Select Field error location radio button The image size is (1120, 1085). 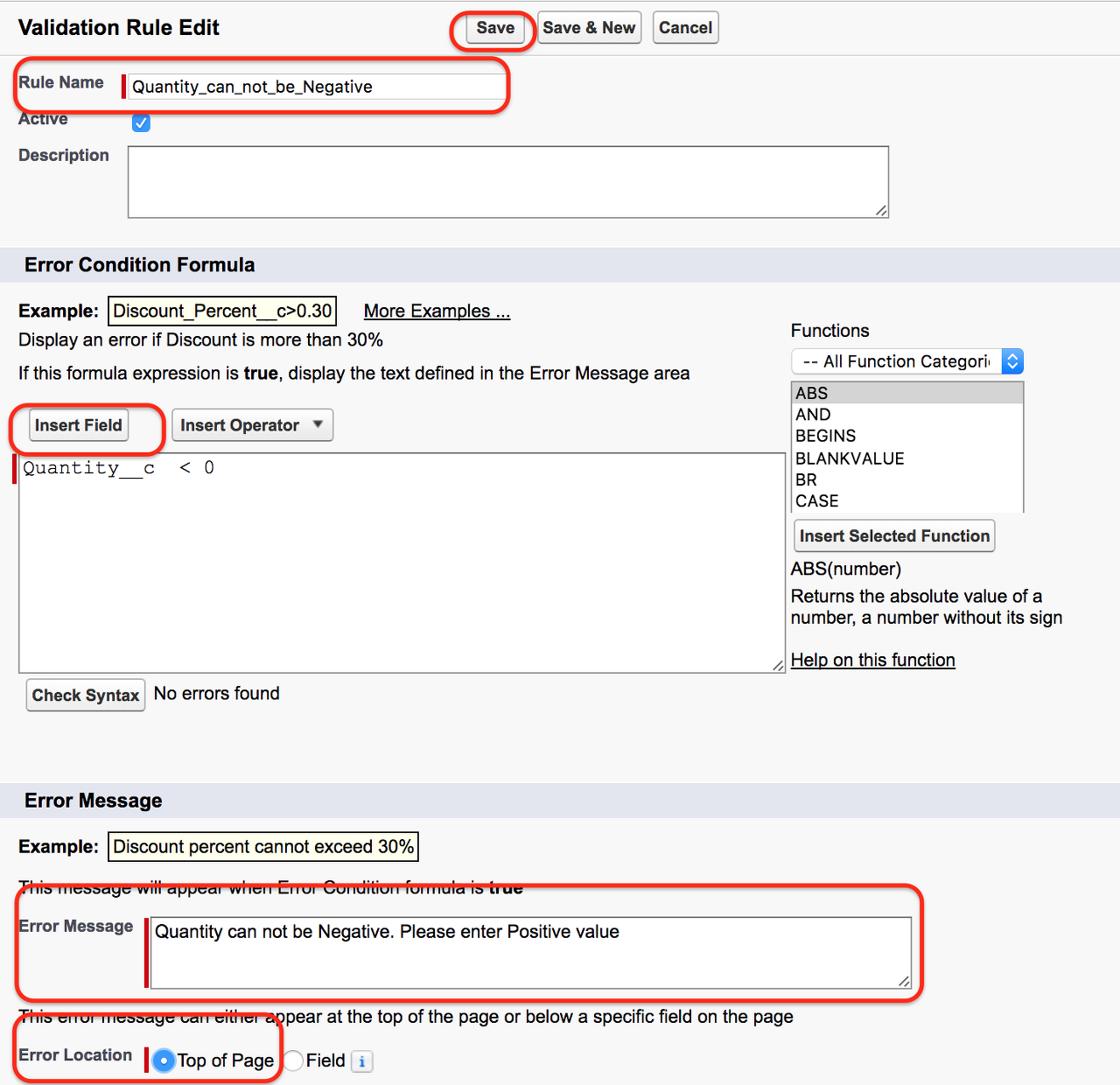point(293,1060)
